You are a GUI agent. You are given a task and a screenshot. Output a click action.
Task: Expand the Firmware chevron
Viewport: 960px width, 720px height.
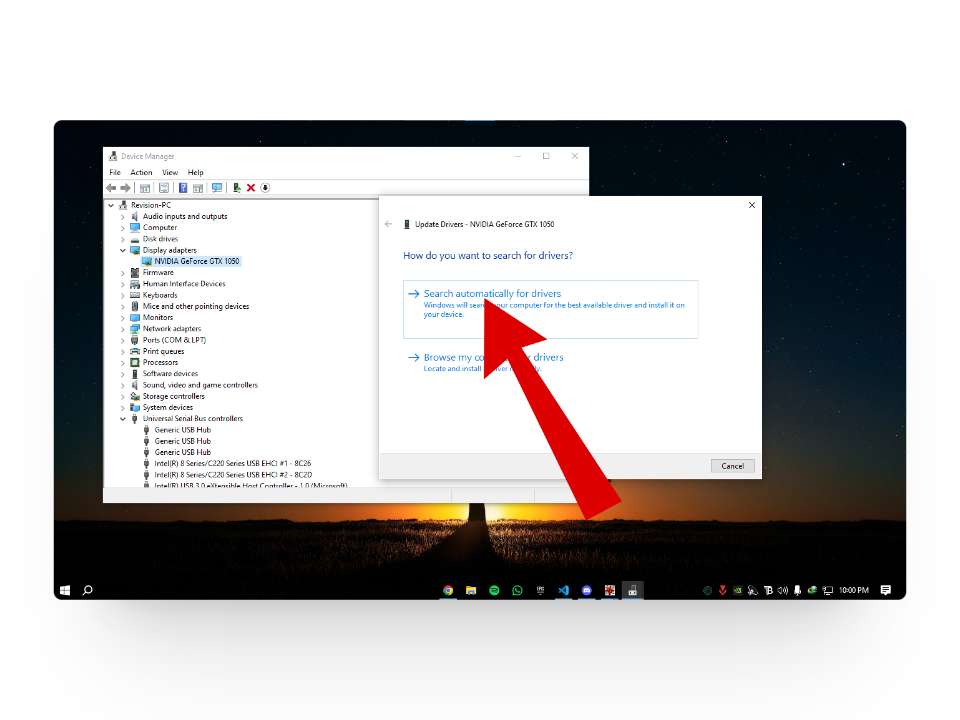(122, 273)
